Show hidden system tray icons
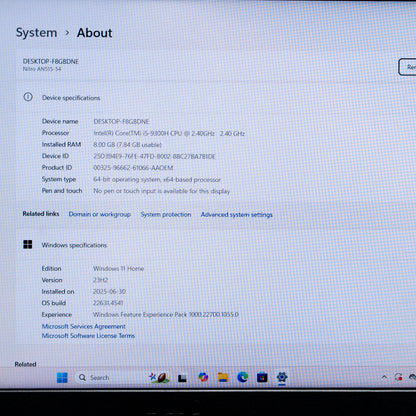 point(384,377)
